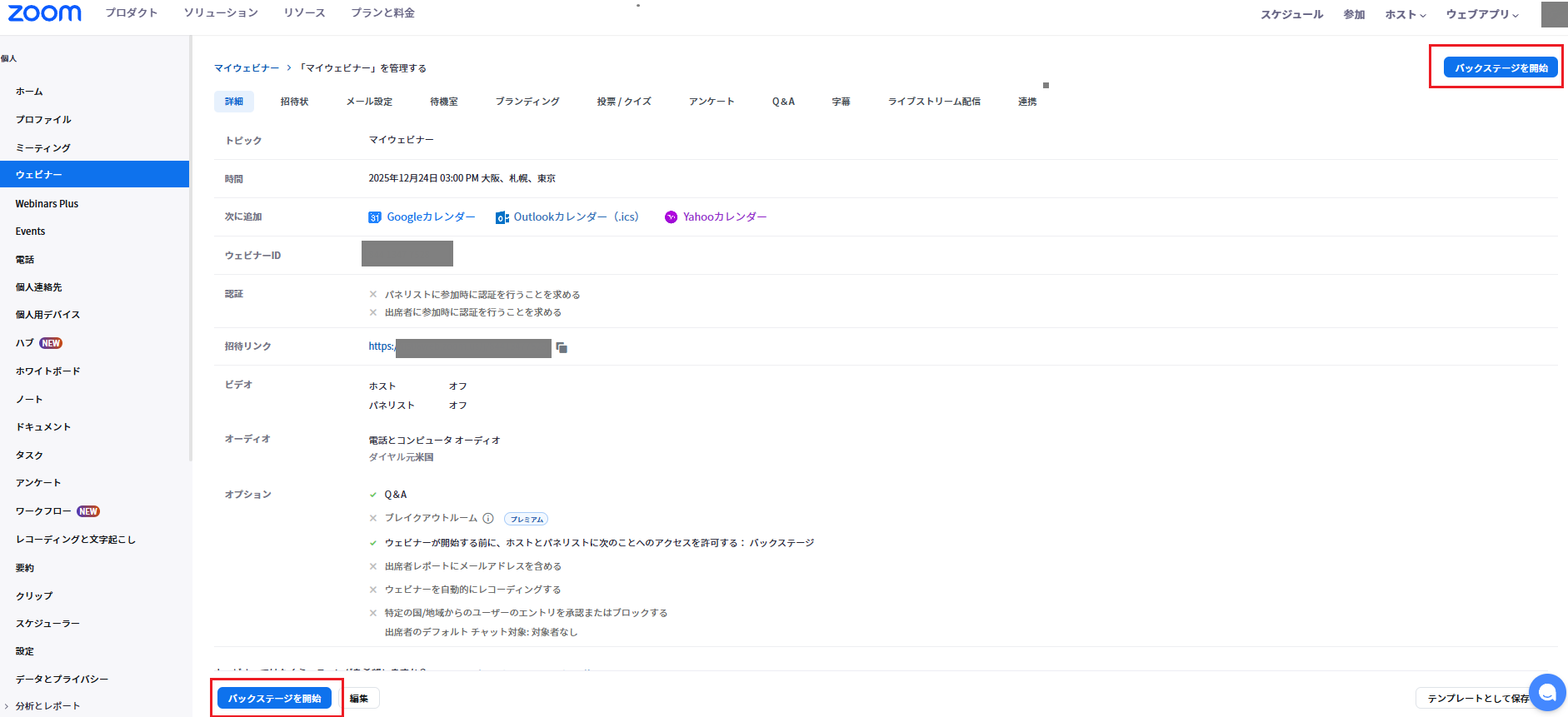Viewport: 1568px width, 717px height.
Task: Open the user profile avatar
Action: point(1554,14)
